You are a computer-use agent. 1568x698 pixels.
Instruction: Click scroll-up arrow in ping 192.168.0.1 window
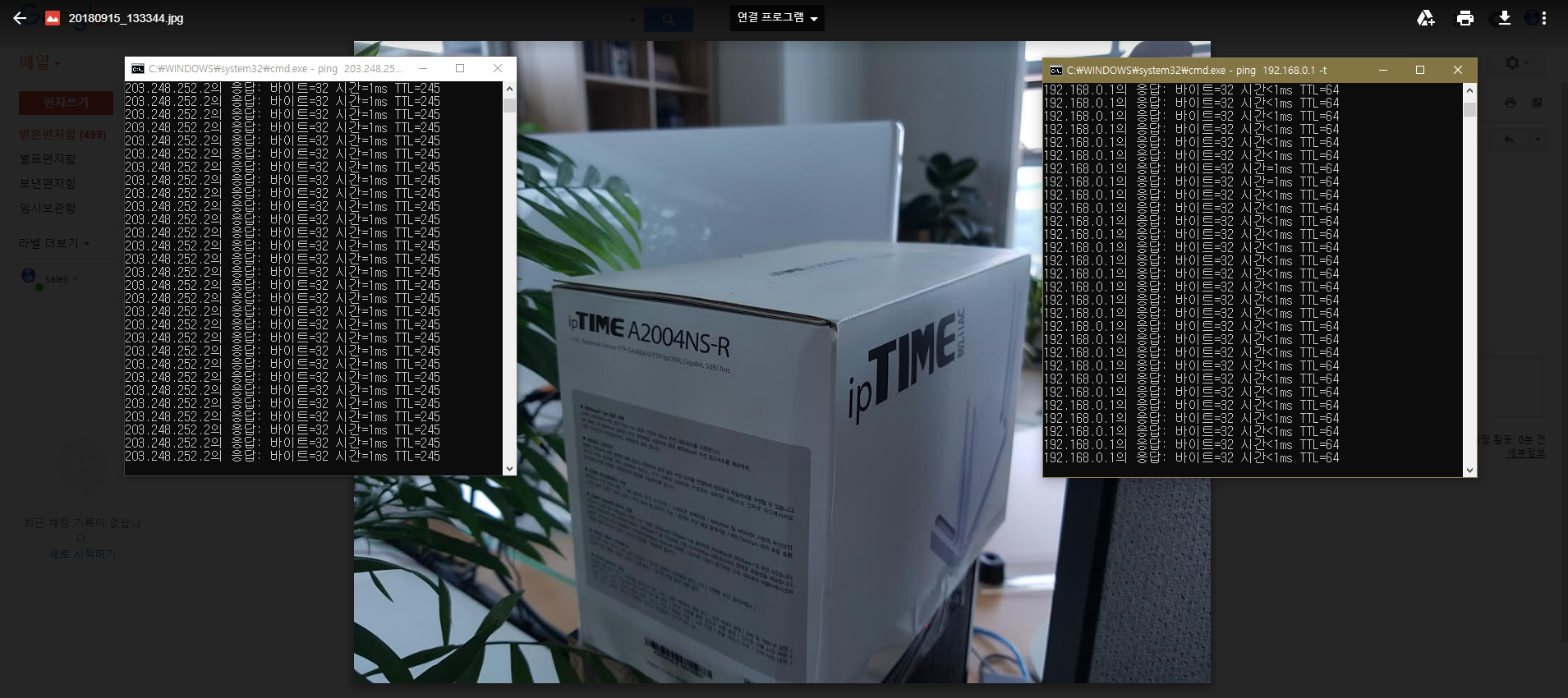coord(1469,90)
